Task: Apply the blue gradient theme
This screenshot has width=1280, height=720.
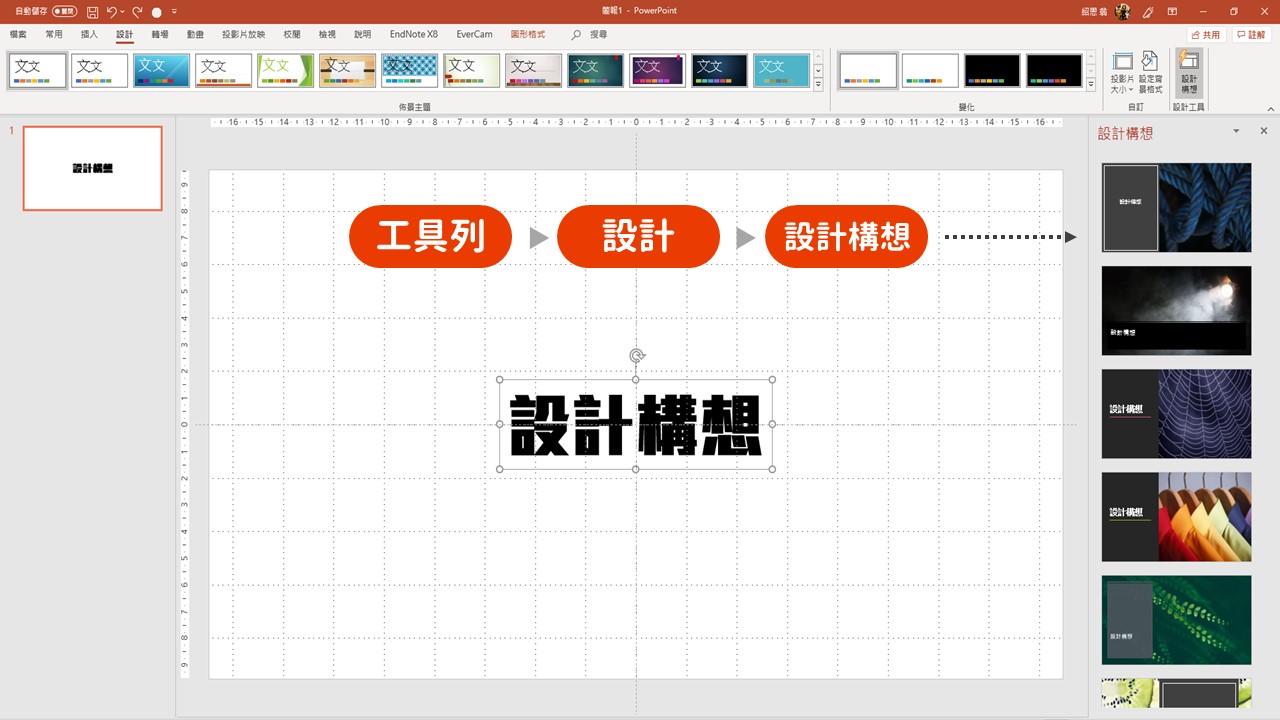Action: pyautogui.click(x=161, y=71)
